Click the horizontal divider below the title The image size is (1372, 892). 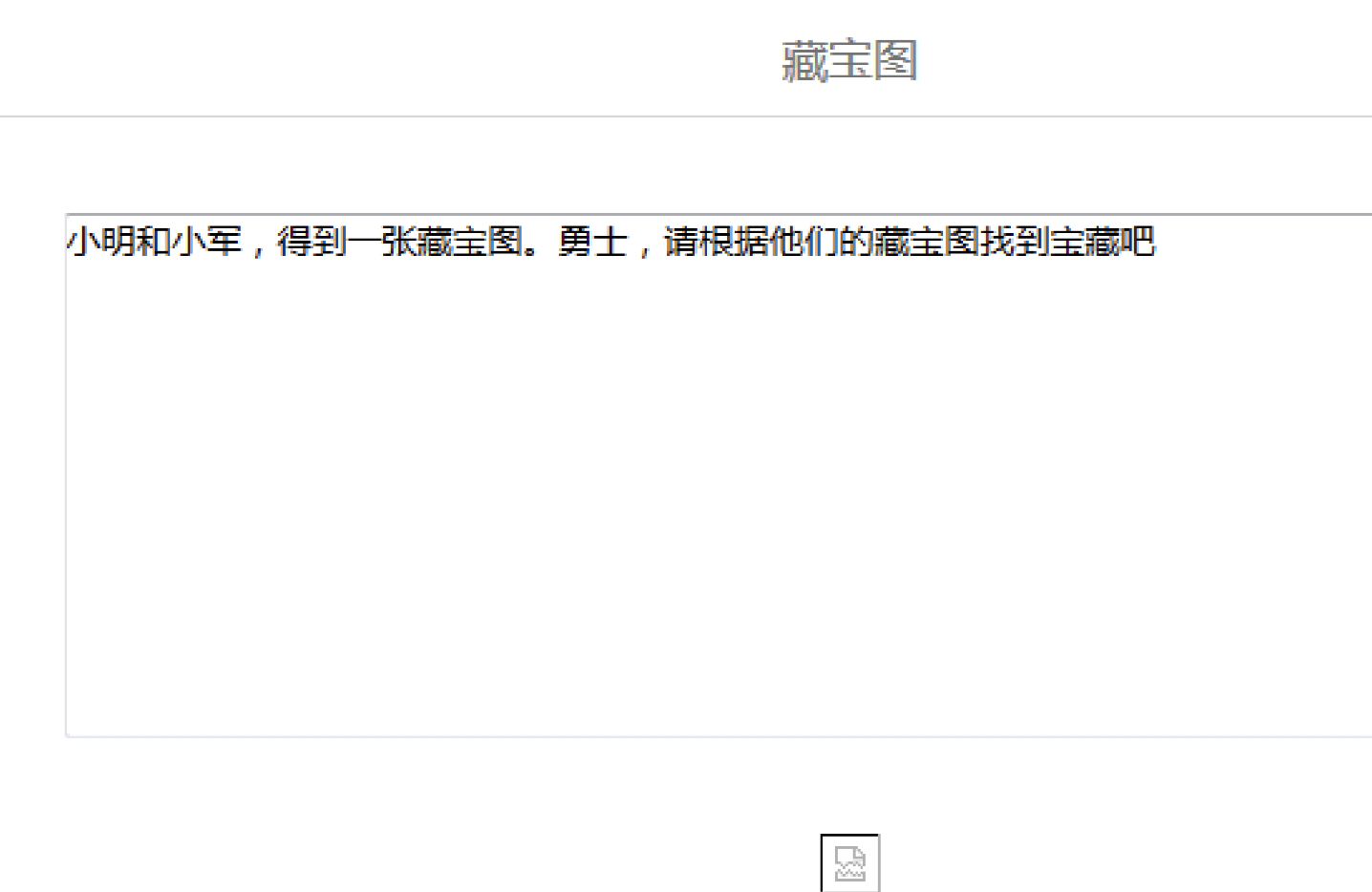pos(686,117)
